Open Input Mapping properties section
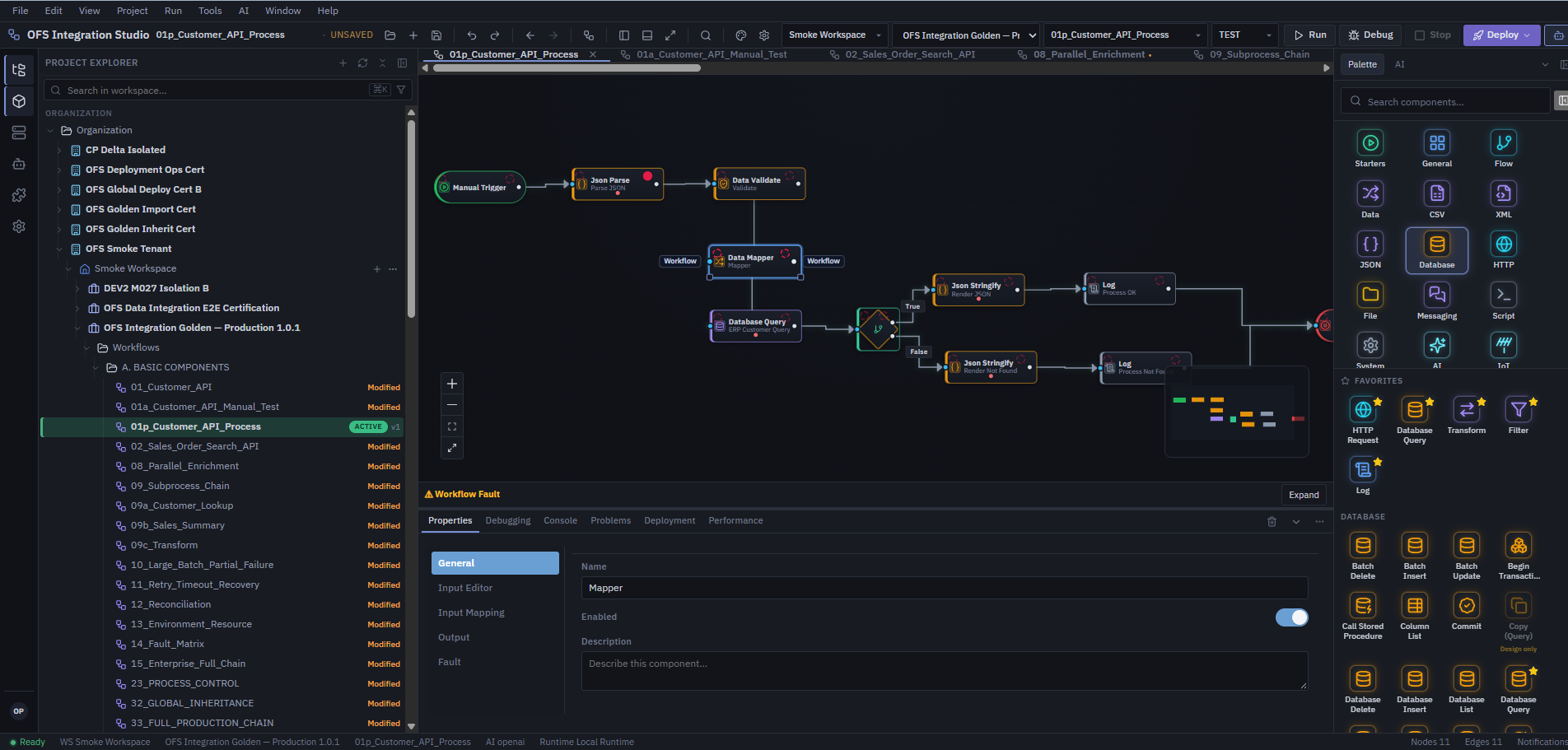Image resolution: width=1568 pixels, height=750 pixels. (471, 613)
